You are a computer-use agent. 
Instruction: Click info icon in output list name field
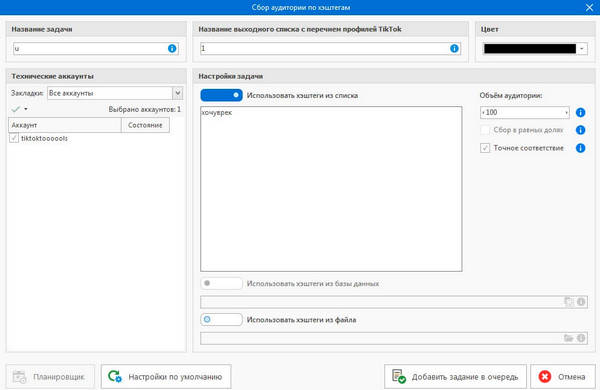454,49
